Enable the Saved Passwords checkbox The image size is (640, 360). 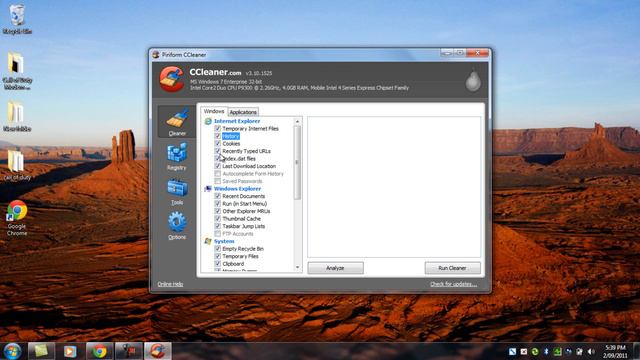[x=218, y=181]
